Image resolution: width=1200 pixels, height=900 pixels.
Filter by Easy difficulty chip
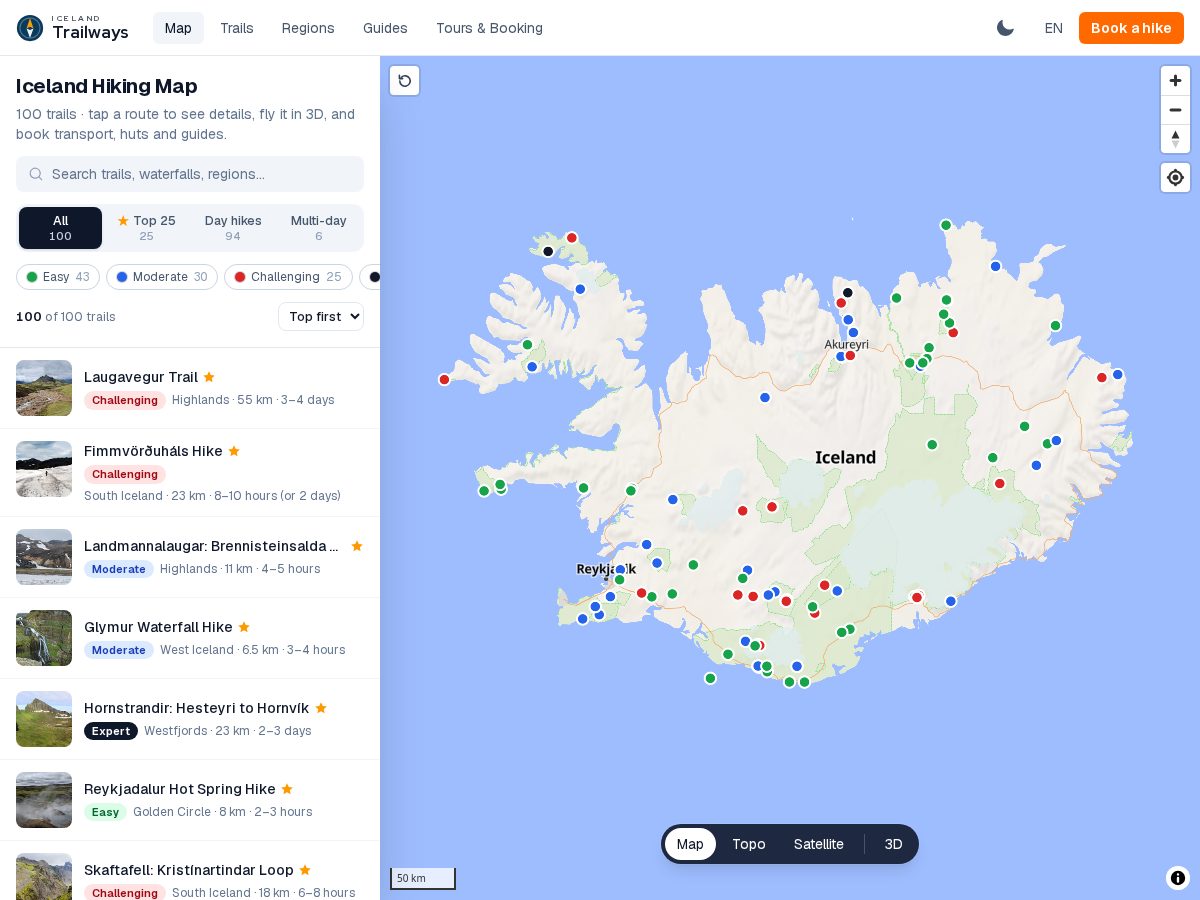(58, 277)
